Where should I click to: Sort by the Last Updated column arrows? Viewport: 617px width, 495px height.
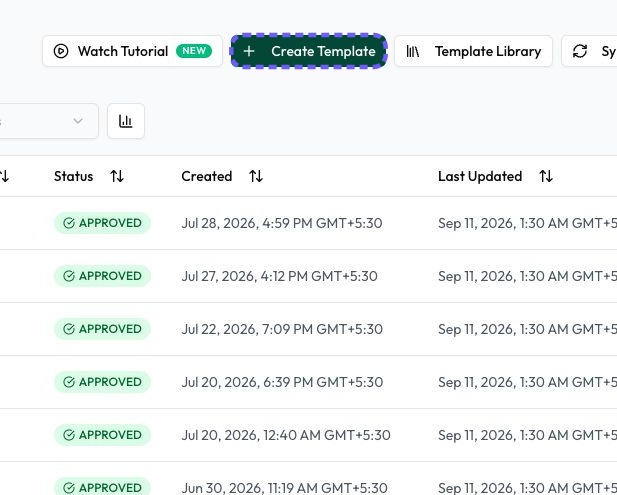(546, 176)
